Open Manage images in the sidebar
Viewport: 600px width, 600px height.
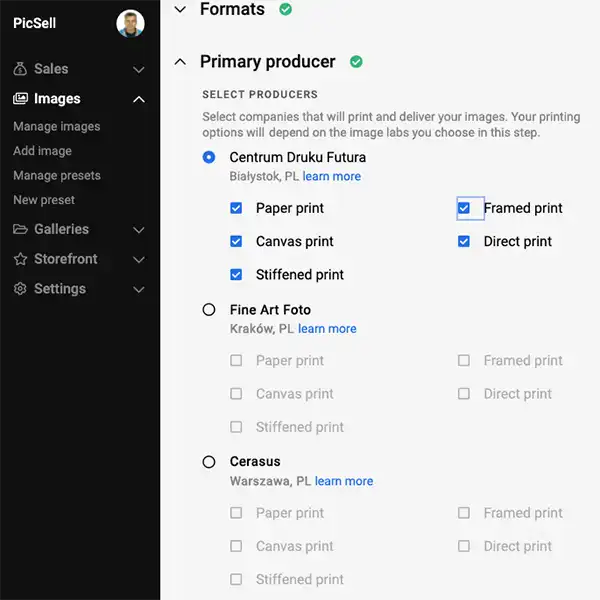57,127
